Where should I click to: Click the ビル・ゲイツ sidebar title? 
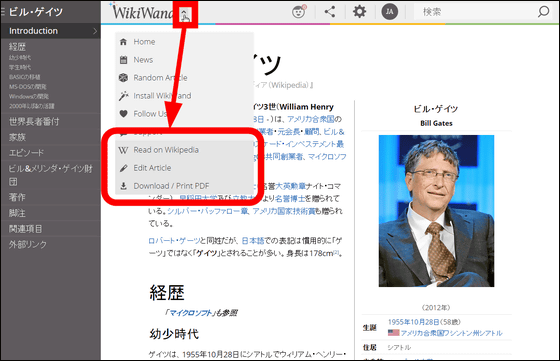(36, 12)
